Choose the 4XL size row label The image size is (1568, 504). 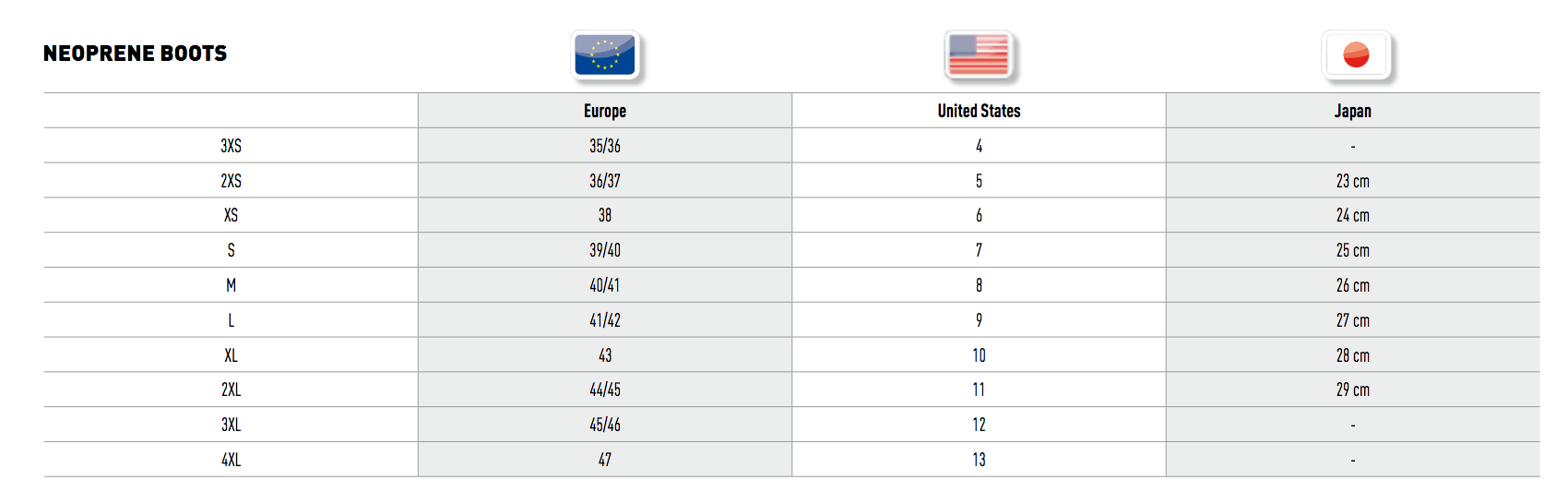(x=231, y=460)
